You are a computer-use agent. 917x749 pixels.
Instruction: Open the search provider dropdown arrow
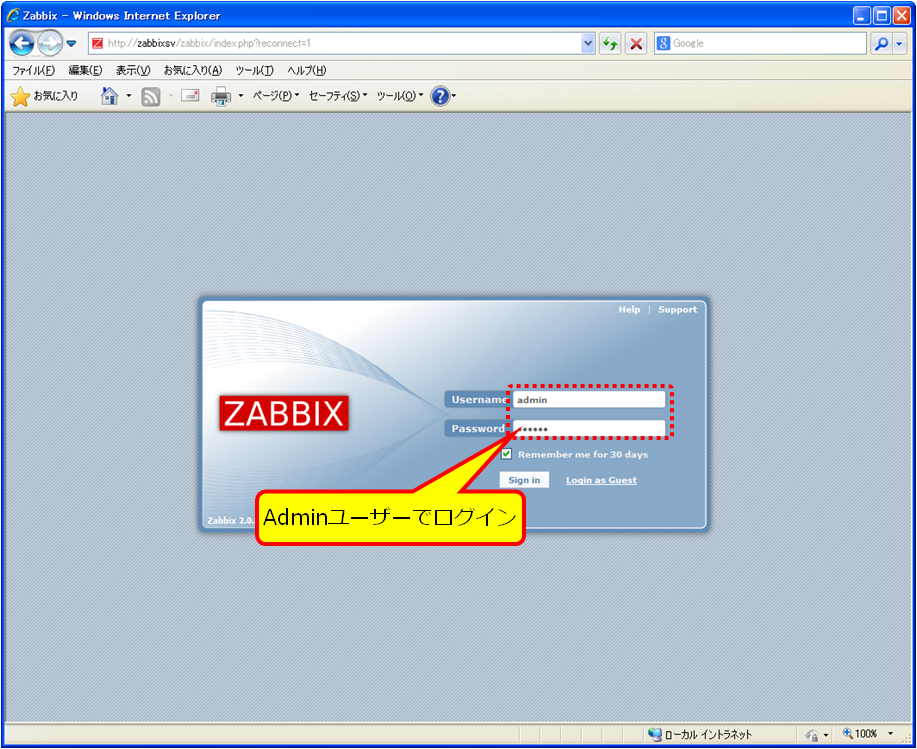(899, 43)
